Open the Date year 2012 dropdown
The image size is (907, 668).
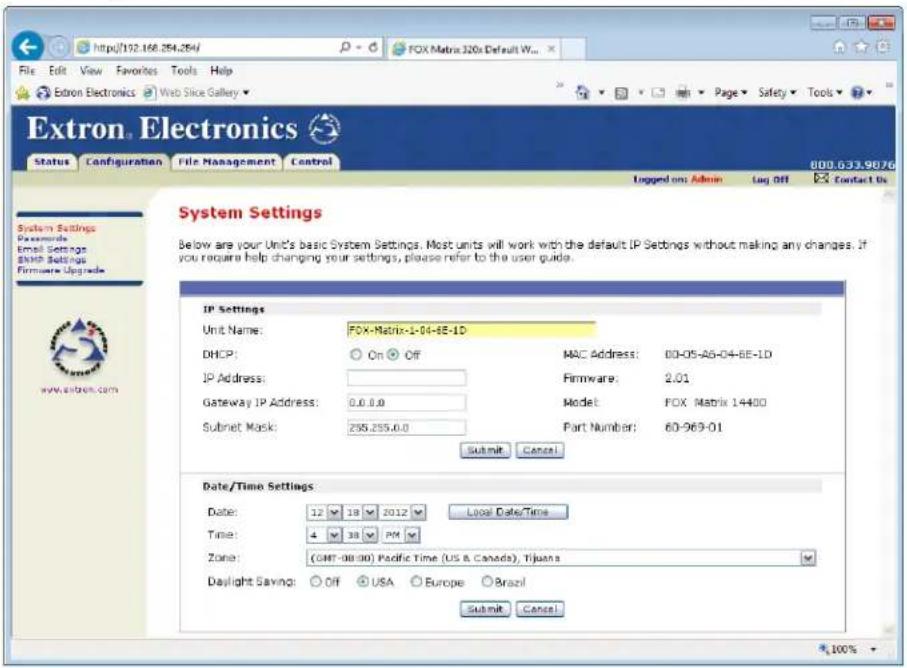tap(418, 512)
